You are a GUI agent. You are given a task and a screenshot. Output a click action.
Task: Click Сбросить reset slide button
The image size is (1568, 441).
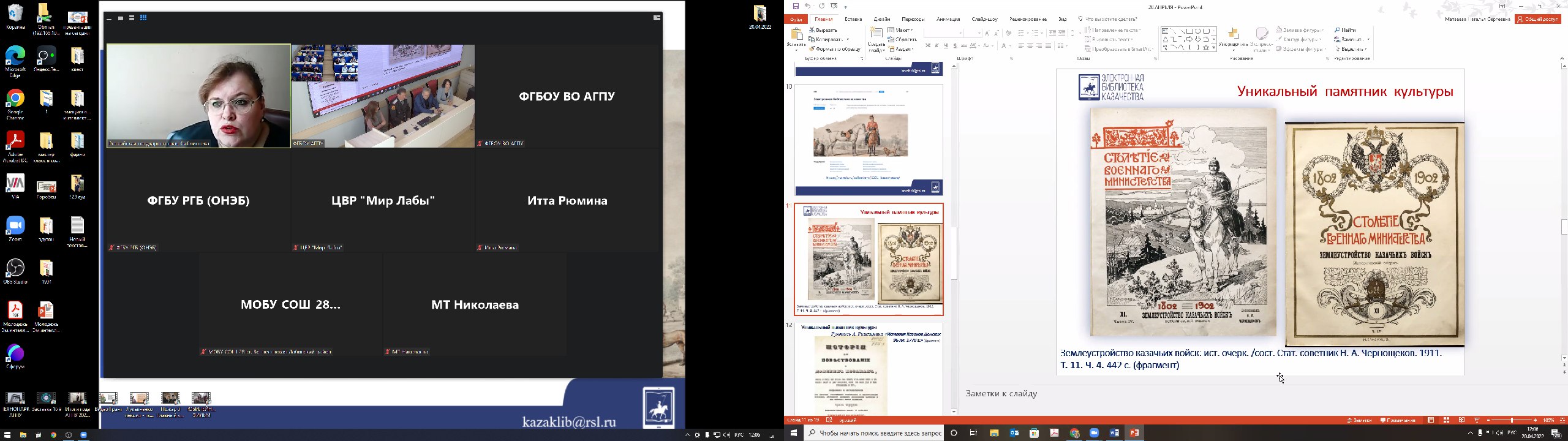point(902,40)
